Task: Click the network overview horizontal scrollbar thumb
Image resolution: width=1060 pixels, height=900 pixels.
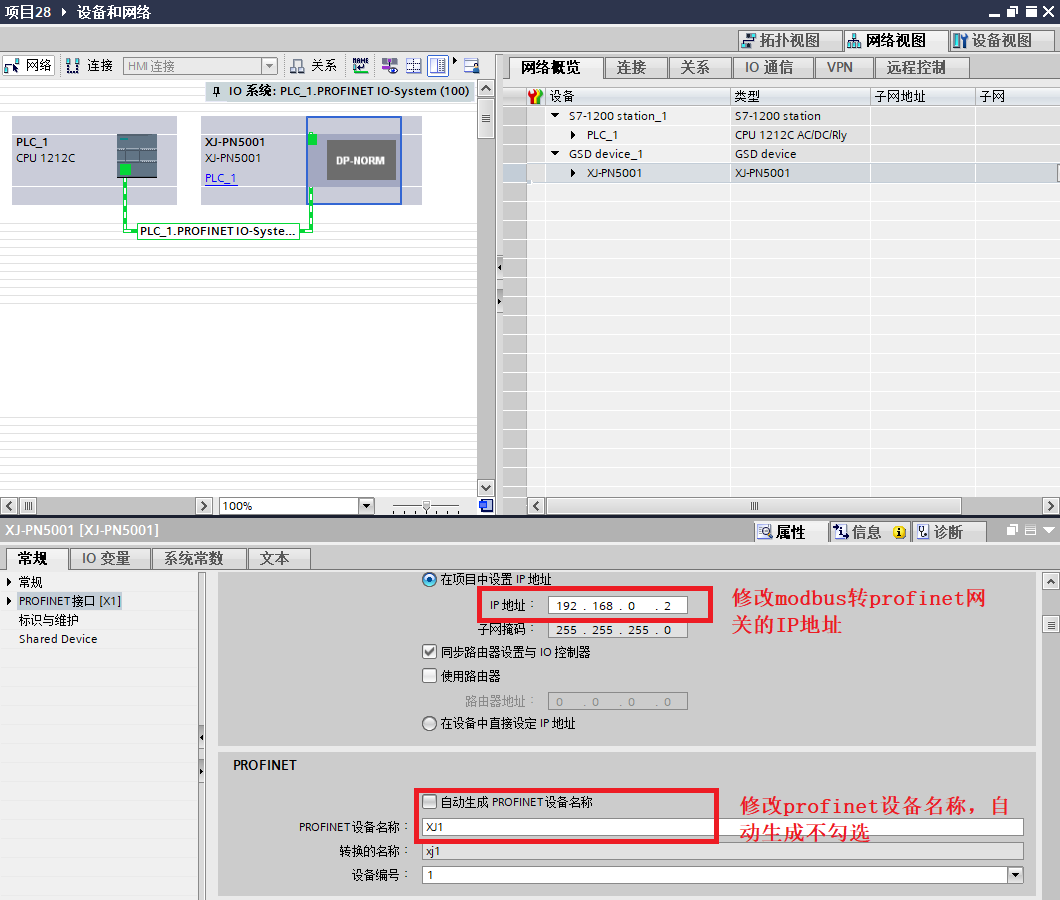Action: [x=754, y=506]
